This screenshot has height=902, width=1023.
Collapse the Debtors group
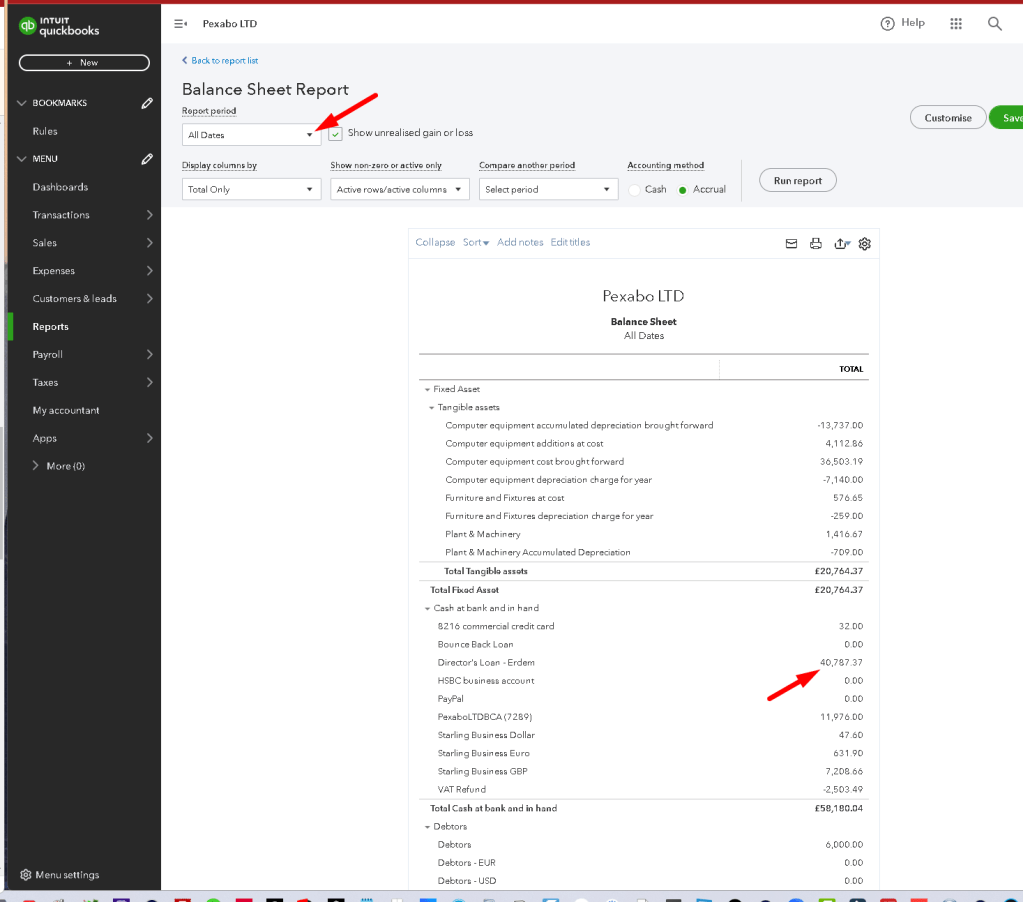[427, 827]
